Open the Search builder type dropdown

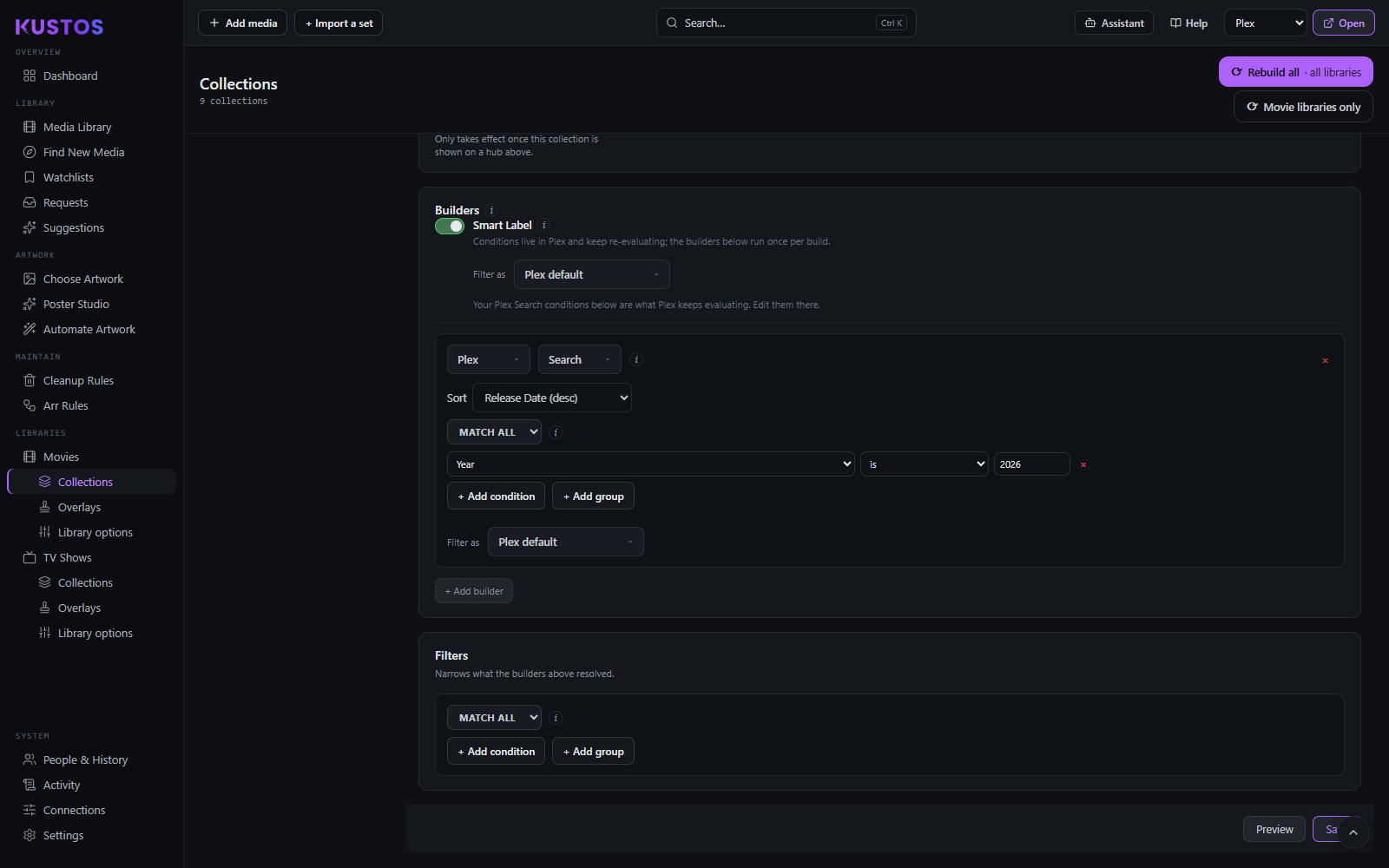pyautogui.click(x=579, y=359)
